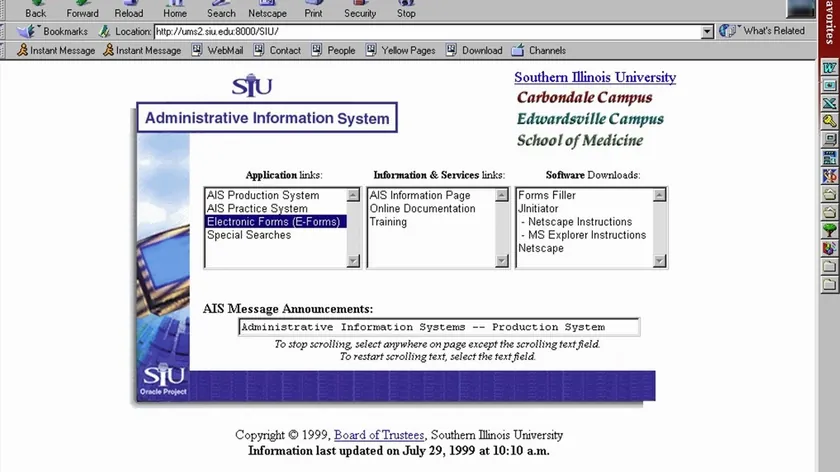Click the blue screen icon below Word
The image size is (840, 472).
[829, 85]
